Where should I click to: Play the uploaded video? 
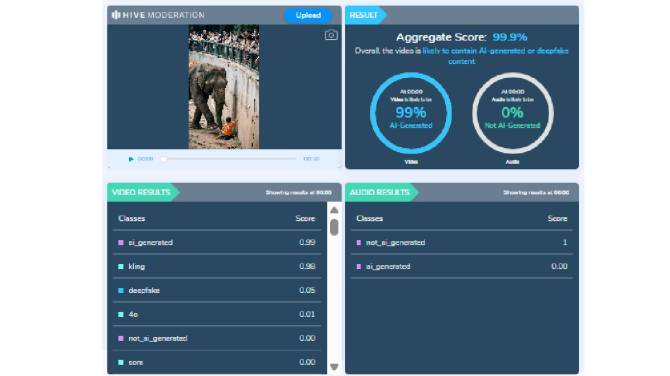[131, 159]
